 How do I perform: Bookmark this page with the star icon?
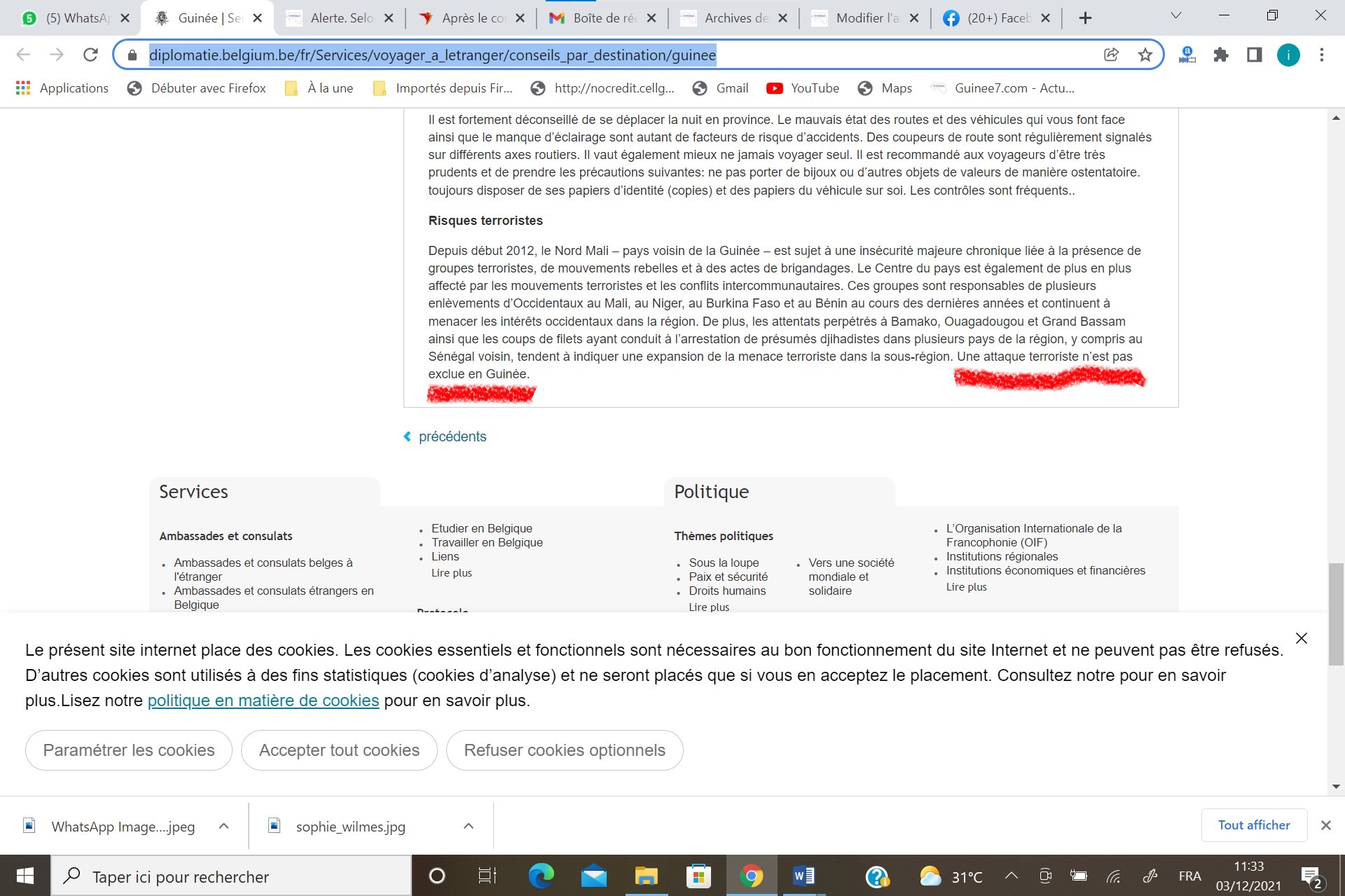tap(1145, 55)
